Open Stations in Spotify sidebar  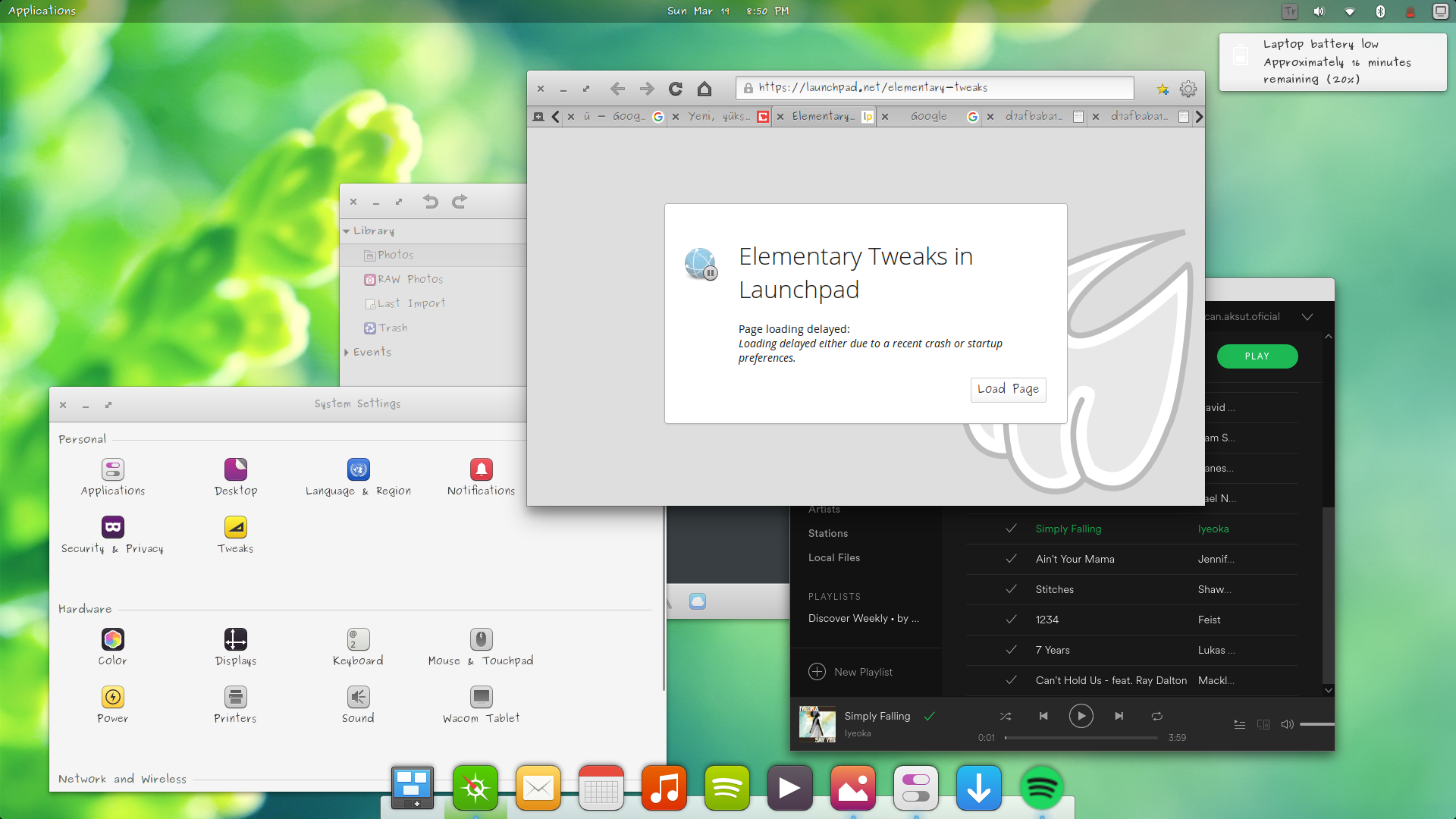pyautogui.click(x=828, y=534)
